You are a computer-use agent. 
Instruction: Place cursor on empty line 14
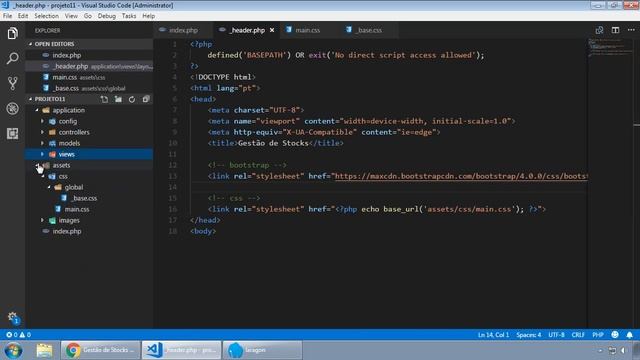(x=388, y=187)
